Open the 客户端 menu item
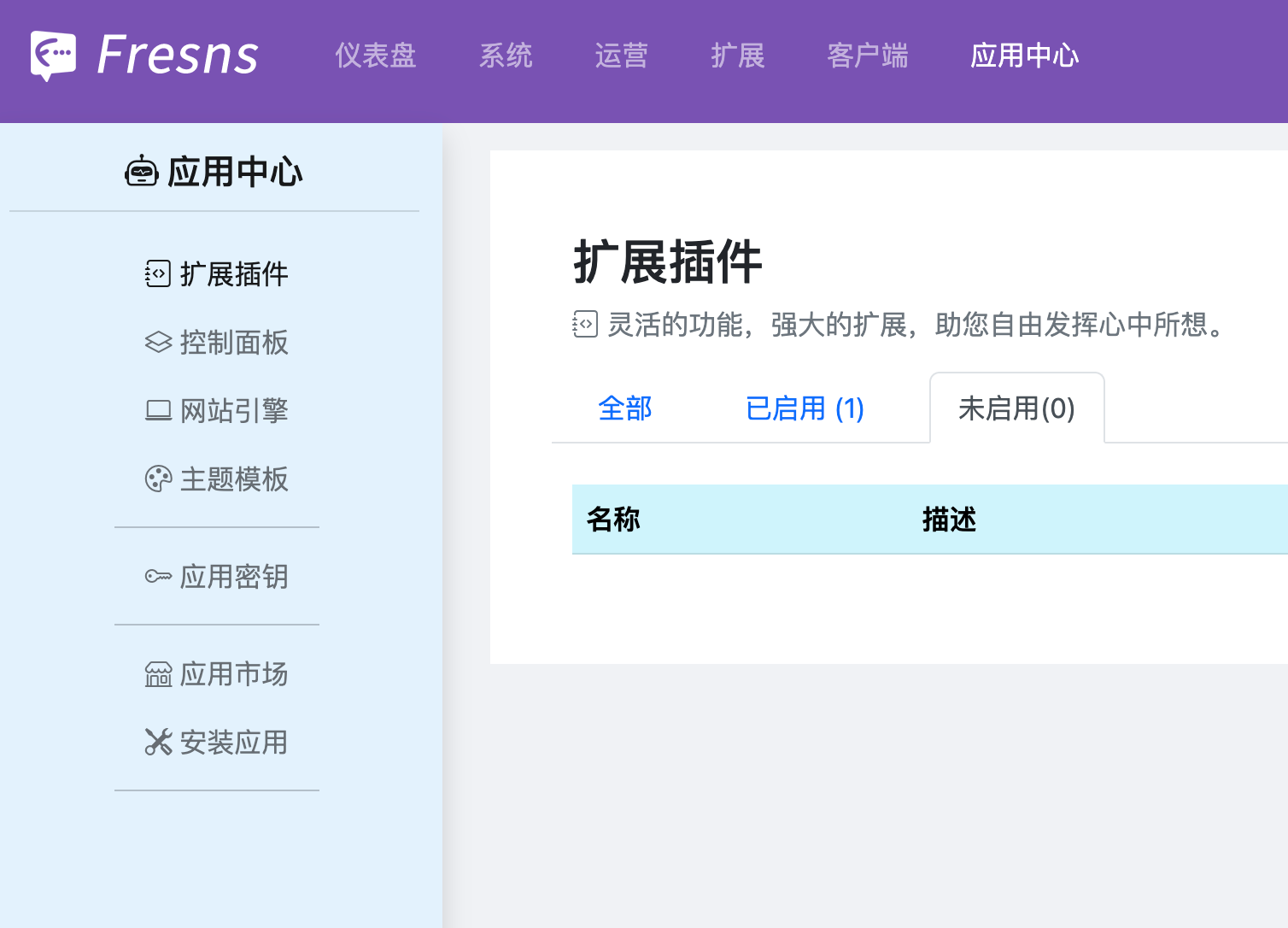 tap(867, 56)
